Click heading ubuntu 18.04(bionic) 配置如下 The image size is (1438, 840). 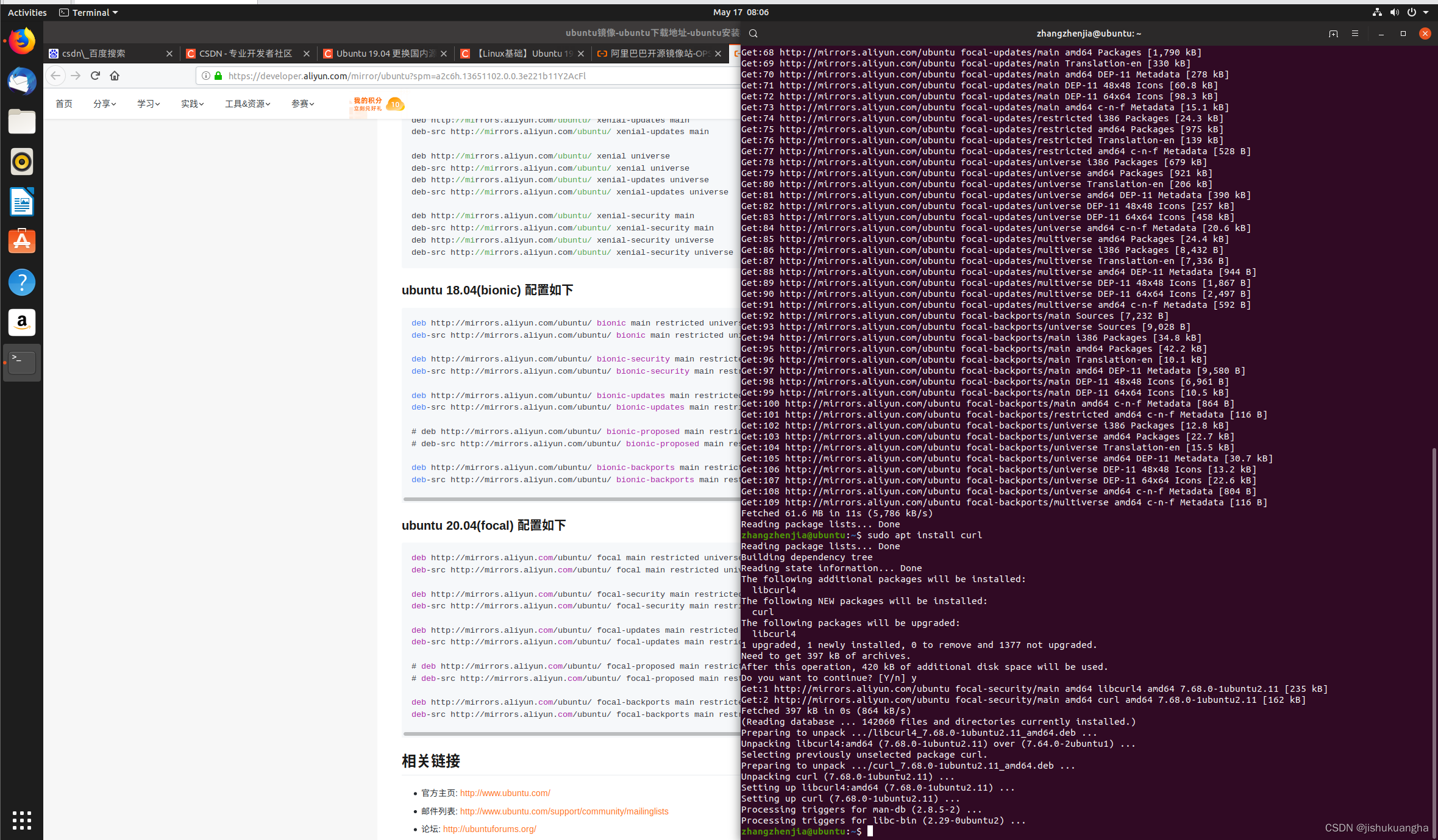(487, 290)
